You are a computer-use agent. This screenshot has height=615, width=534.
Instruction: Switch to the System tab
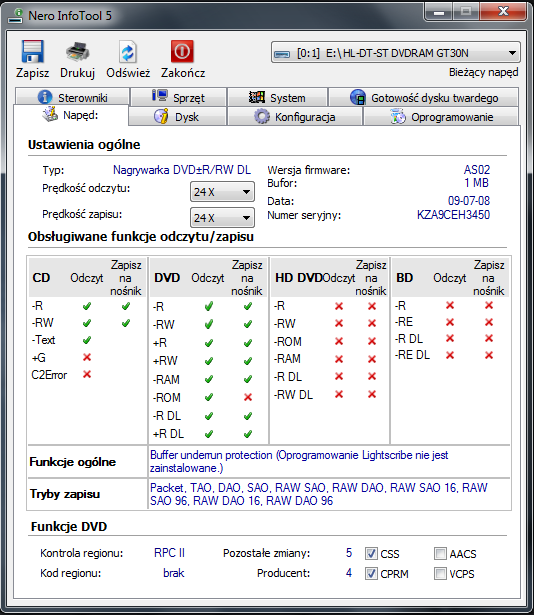pos(277,97)
